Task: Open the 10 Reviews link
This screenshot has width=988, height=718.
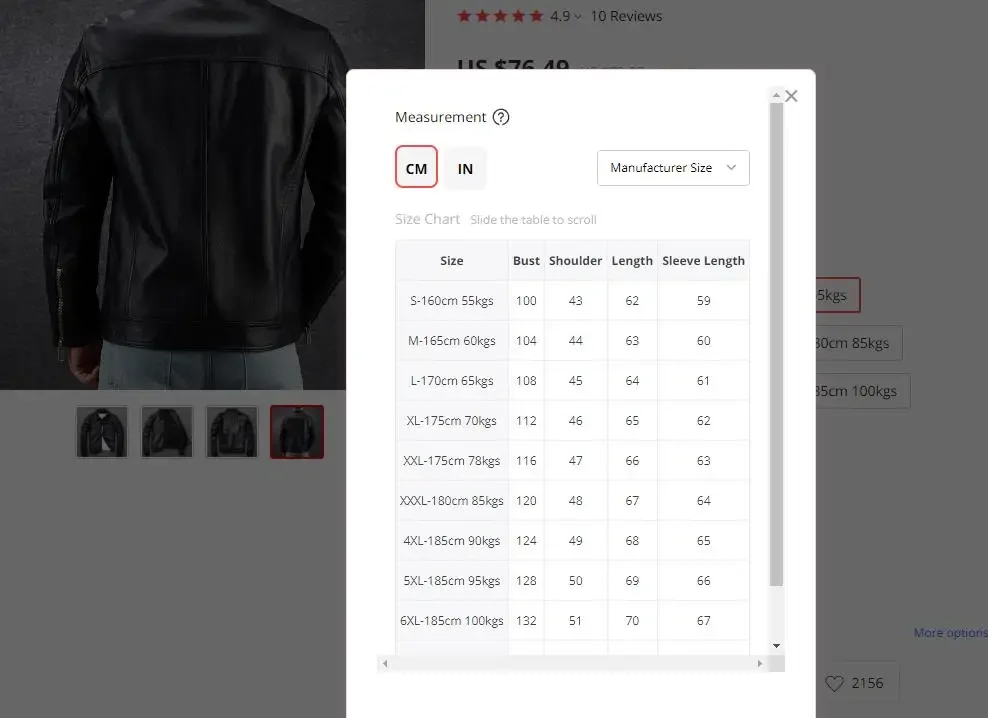Action: (626, 16)
